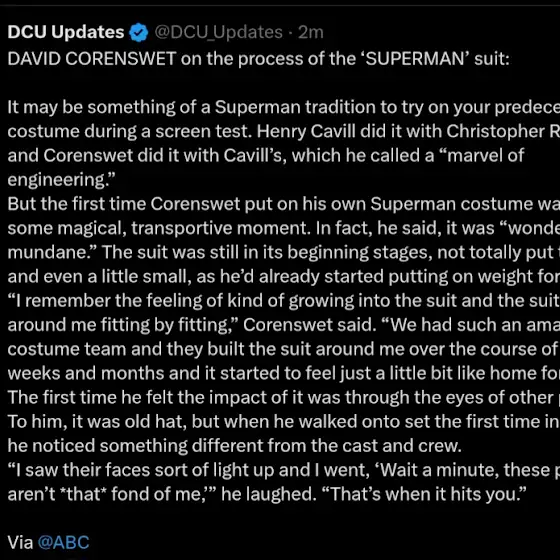Click the word 'engineering.' in the post

tap(62, 180)
